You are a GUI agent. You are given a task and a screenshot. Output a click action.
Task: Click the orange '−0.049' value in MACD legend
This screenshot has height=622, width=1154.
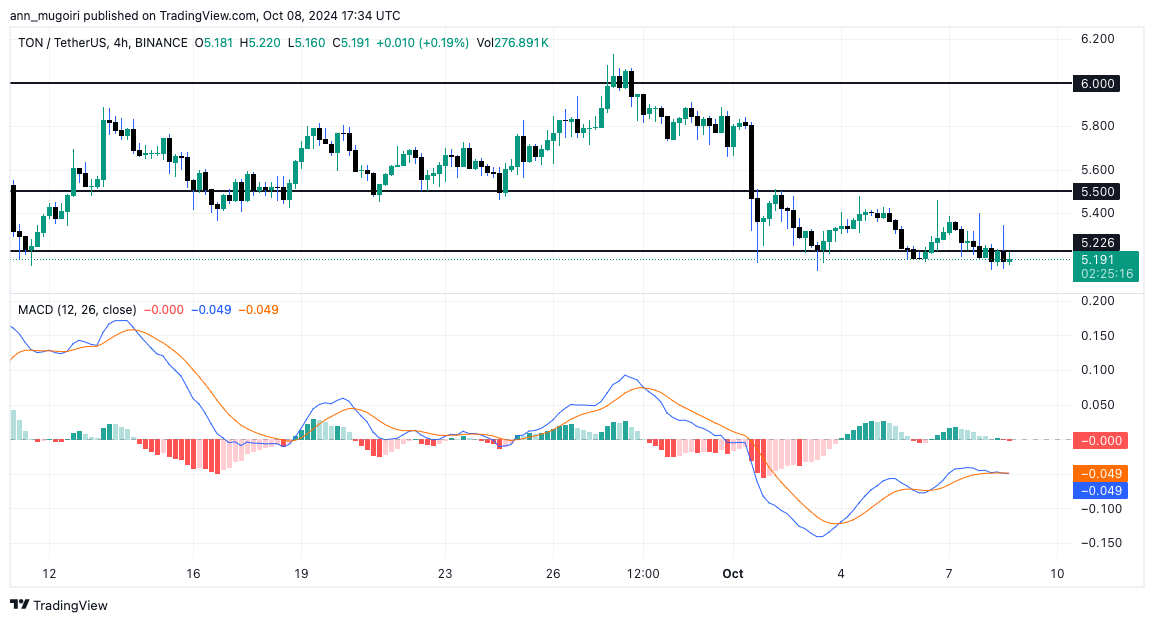[x=258, y=310]
